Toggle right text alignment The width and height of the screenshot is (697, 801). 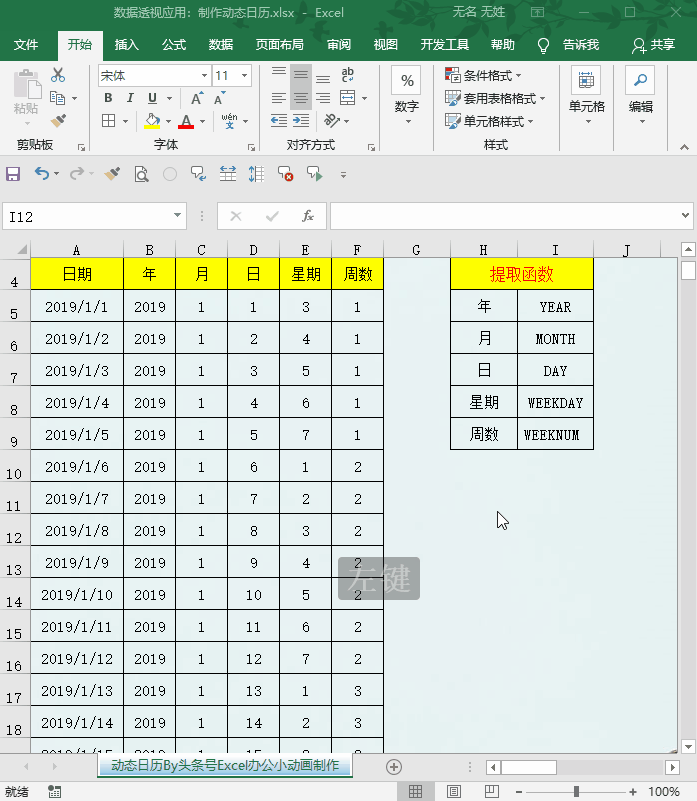[323, 98]
